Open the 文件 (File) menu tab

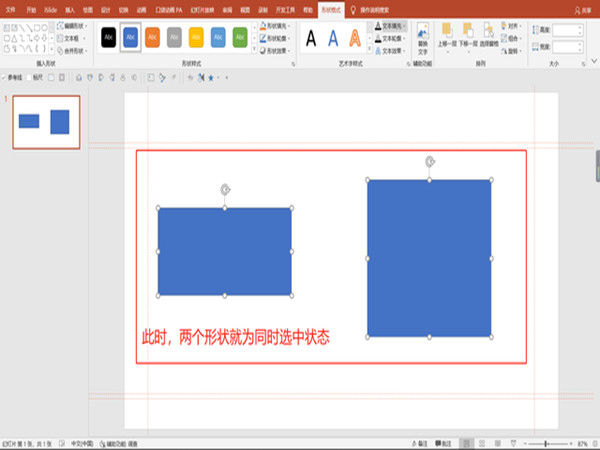(x=13, y=8)
